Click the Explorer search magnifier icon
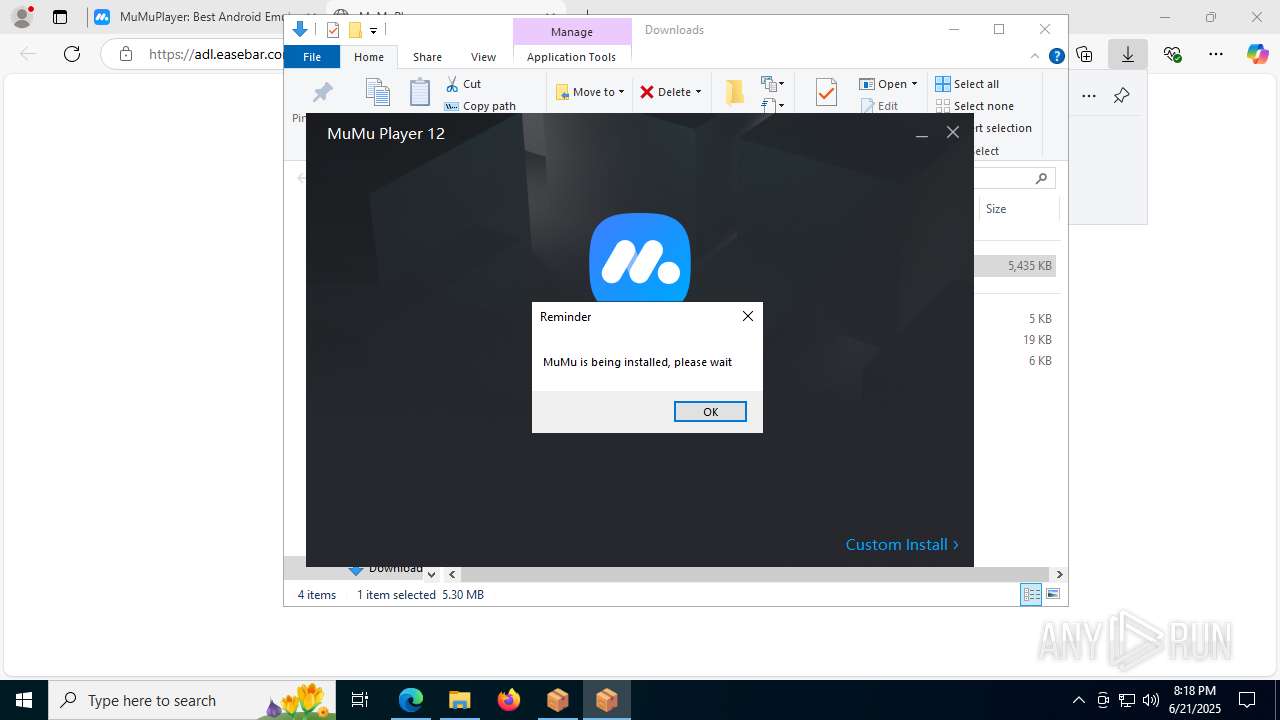 coord(1041,178)
